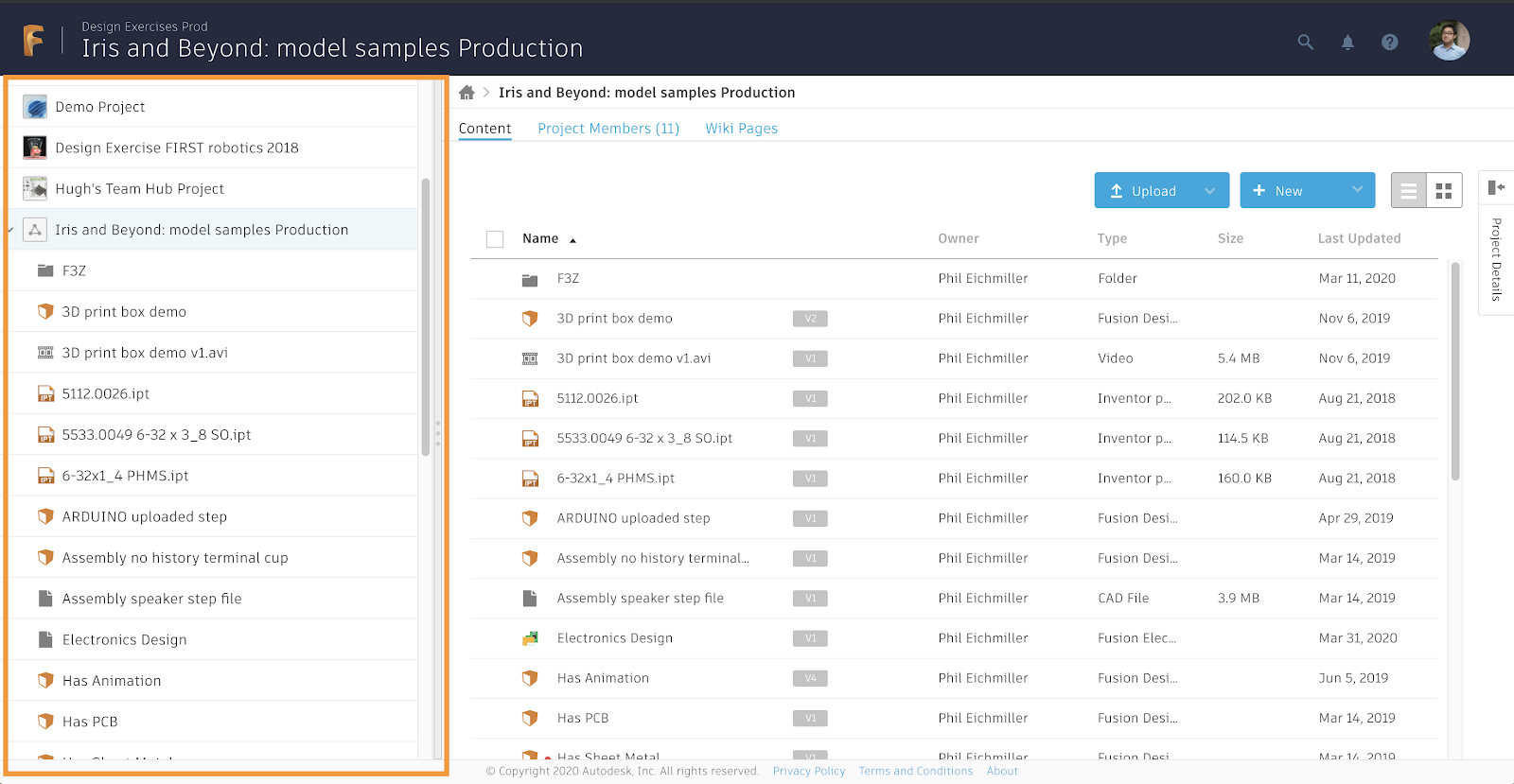Select 5533.0049 6-32 x 3_8 SO.ipt in sidebar
Screen dimensions: 1514x784
click(156, 435)
